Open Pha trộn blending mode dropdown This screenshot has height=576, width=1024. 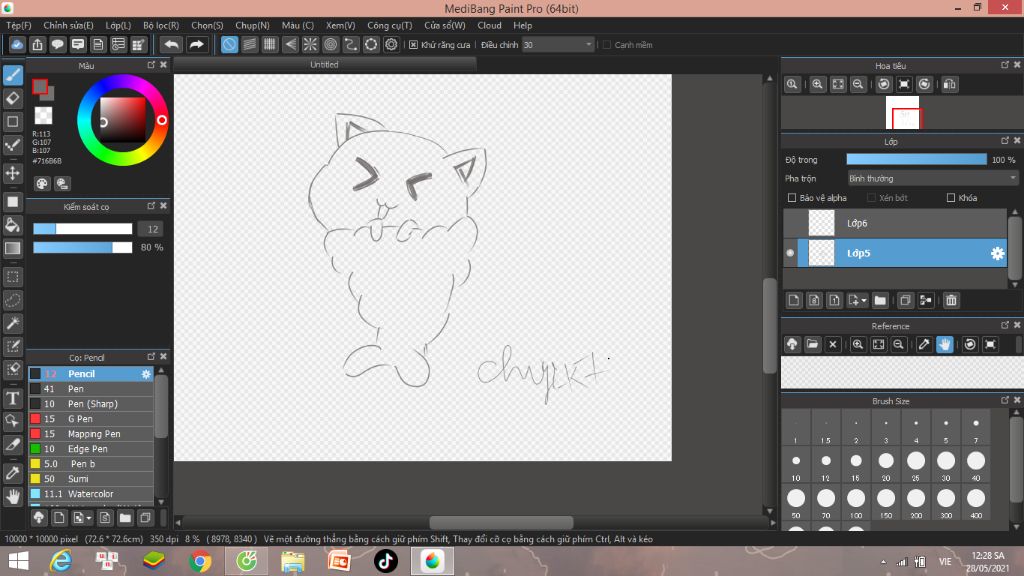932,178
